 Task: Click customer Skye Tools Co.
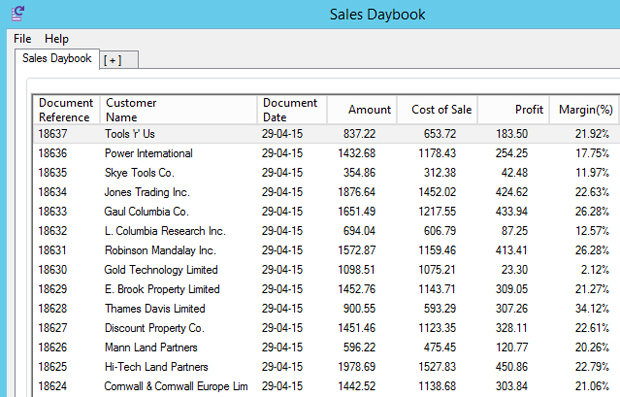pyautogui.click(x=139, y=173)
